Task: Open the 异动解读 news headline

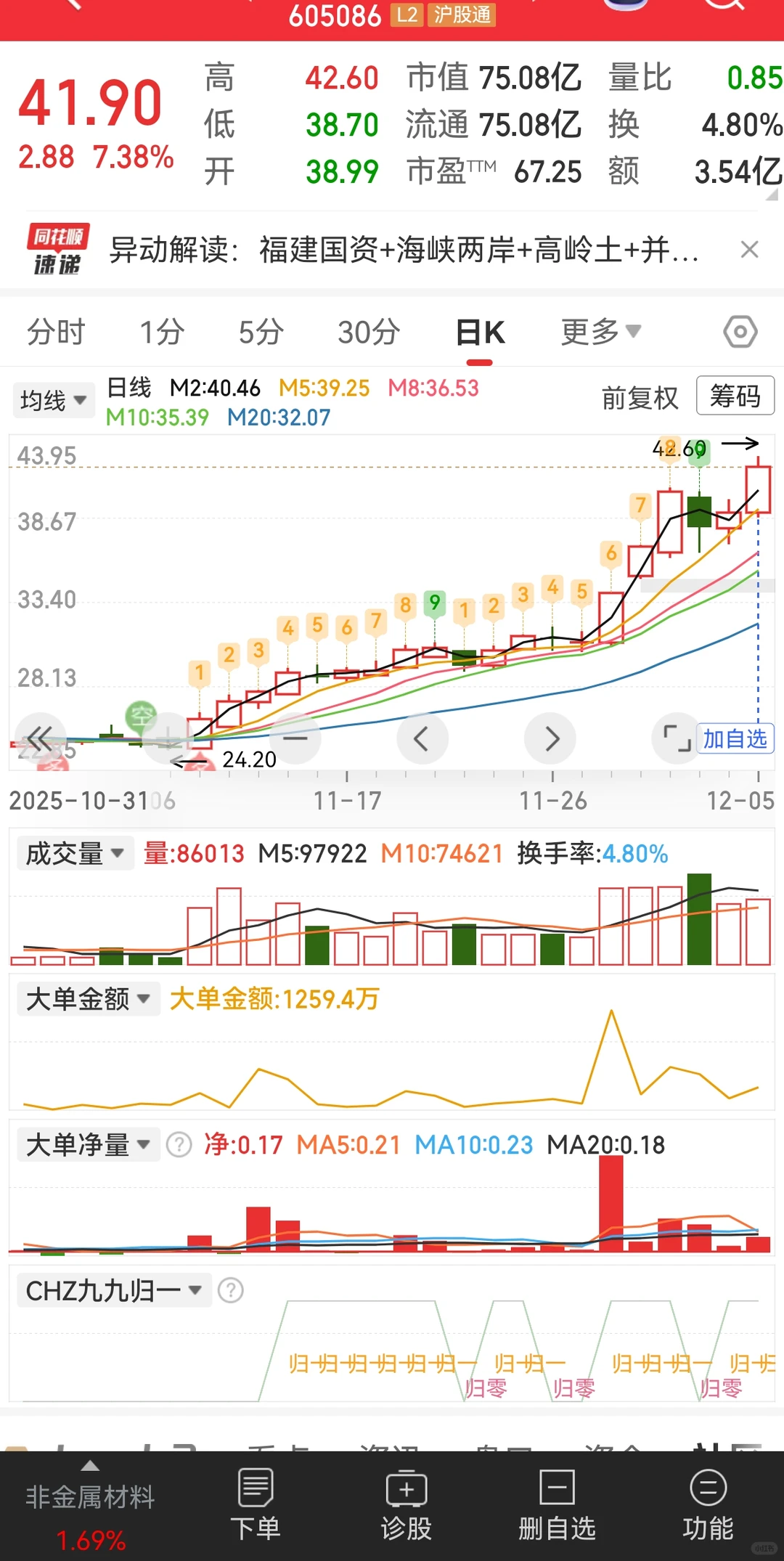Action: point(404,250)
